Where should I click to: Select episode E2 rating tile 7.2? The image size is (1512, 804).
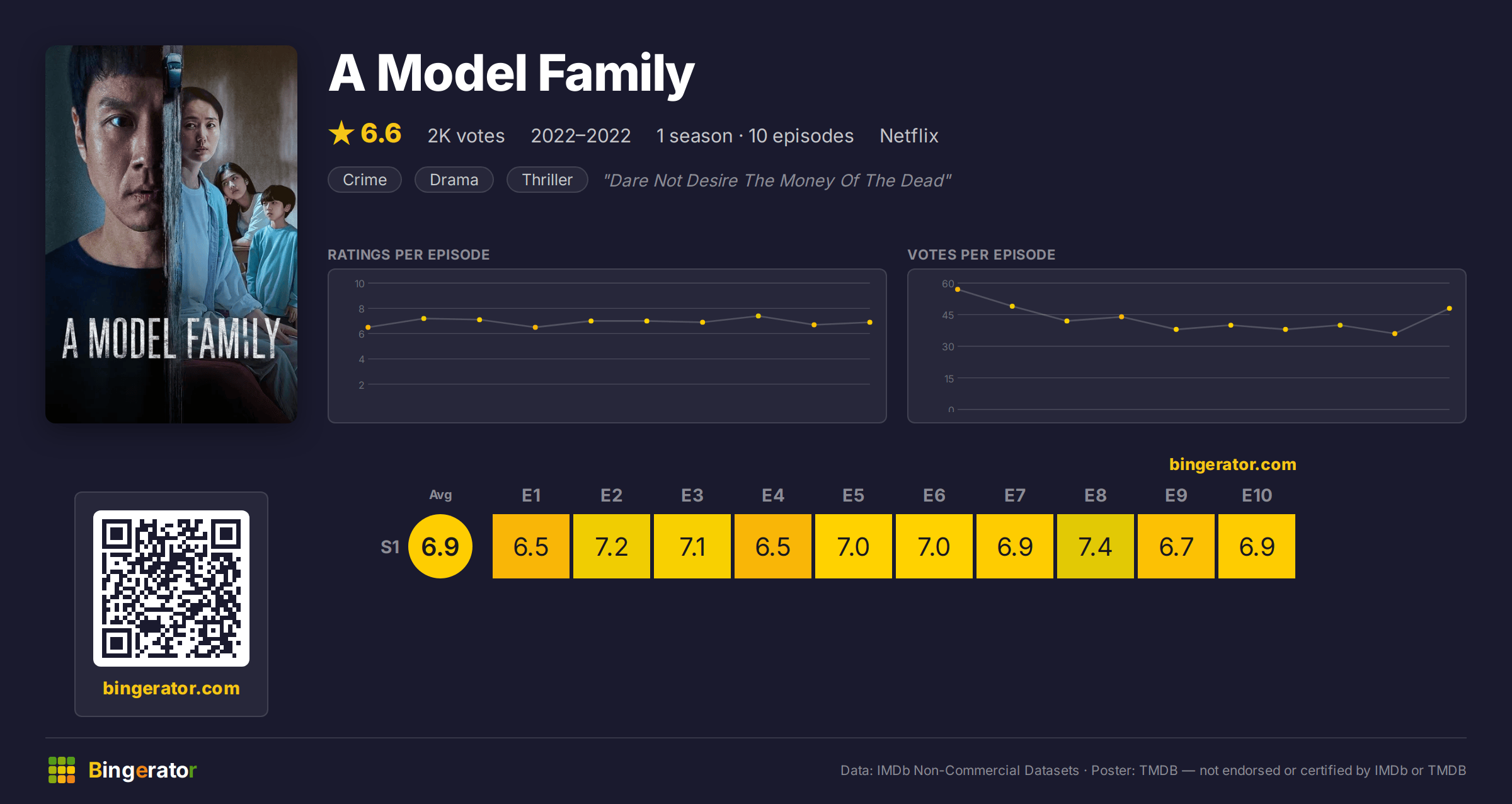click(x=612, y=546)
